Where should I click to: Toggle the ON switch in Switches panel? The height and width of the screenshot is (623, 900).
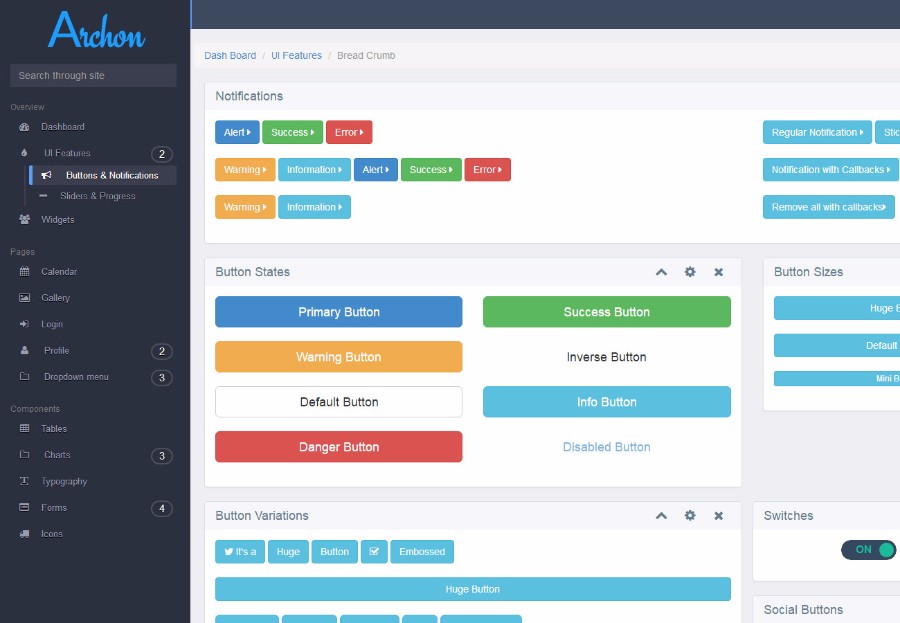(x=869, y=550)
